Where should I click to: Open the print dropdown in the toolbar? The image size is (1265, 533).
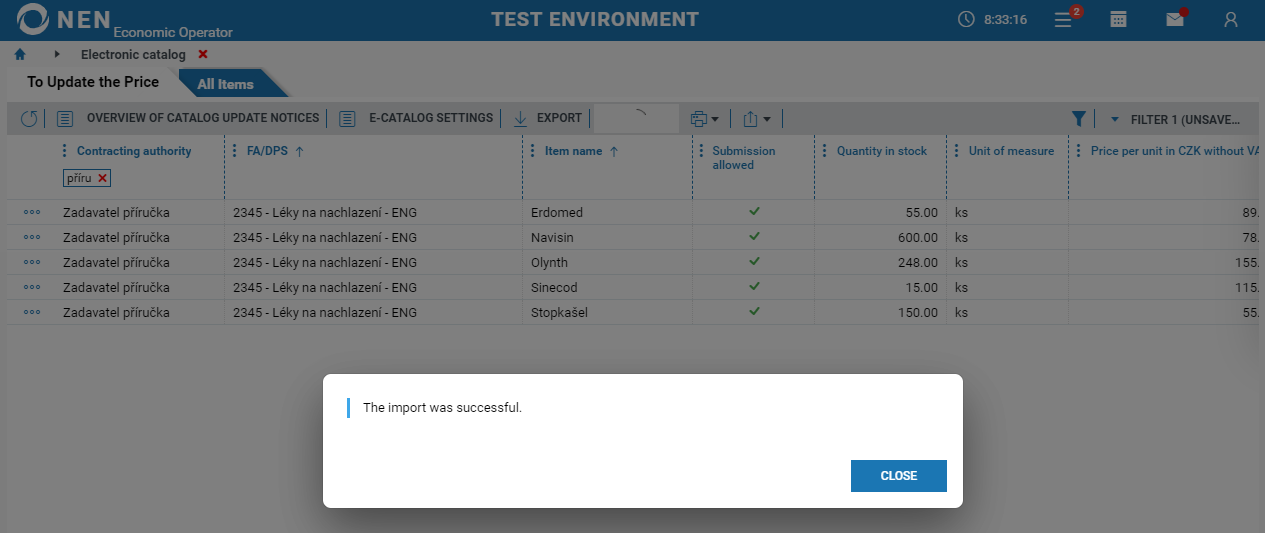pos(705,119)
